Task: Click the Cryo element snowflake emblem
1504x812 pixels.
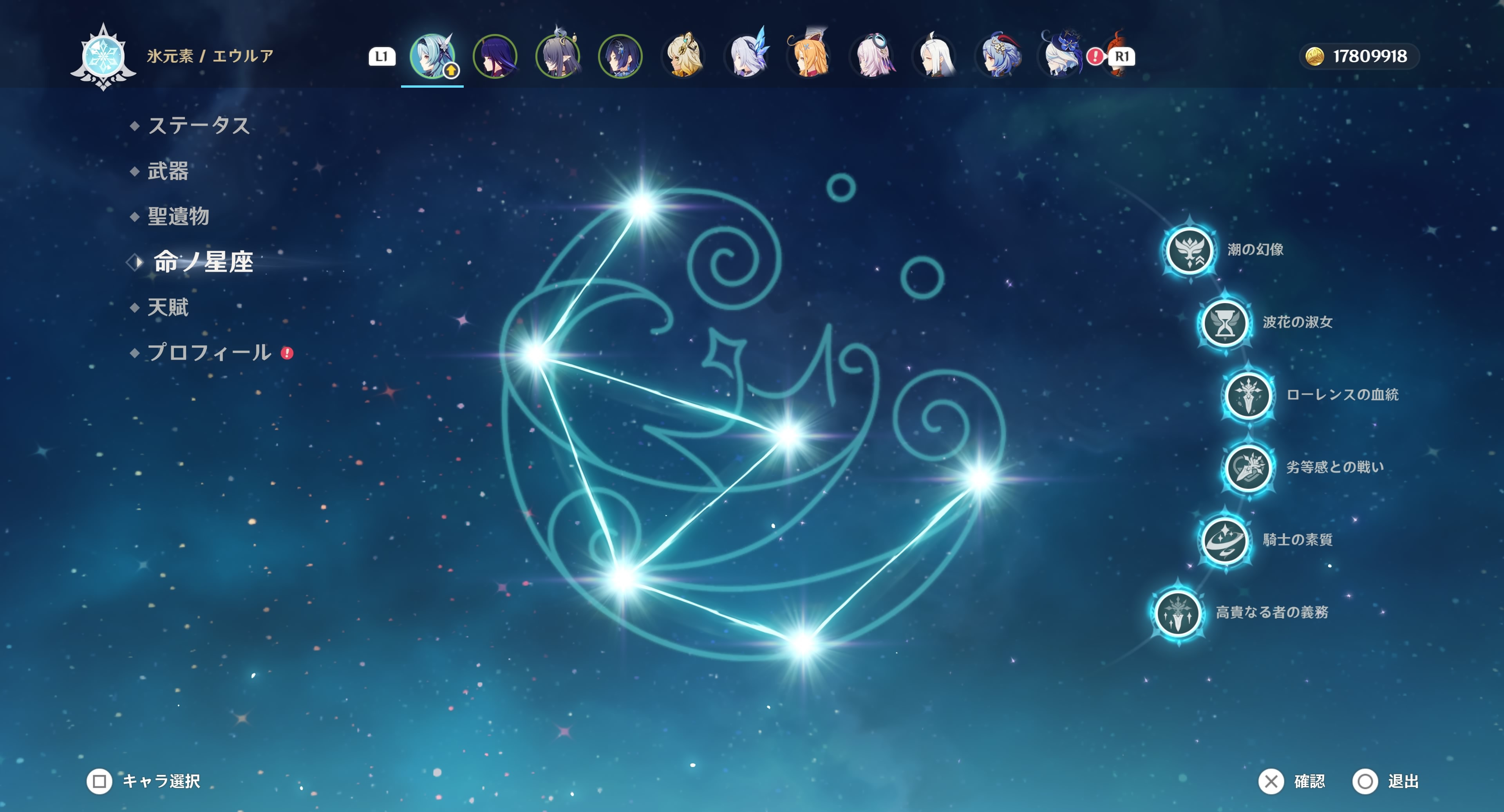Action: tap(103, 57)
